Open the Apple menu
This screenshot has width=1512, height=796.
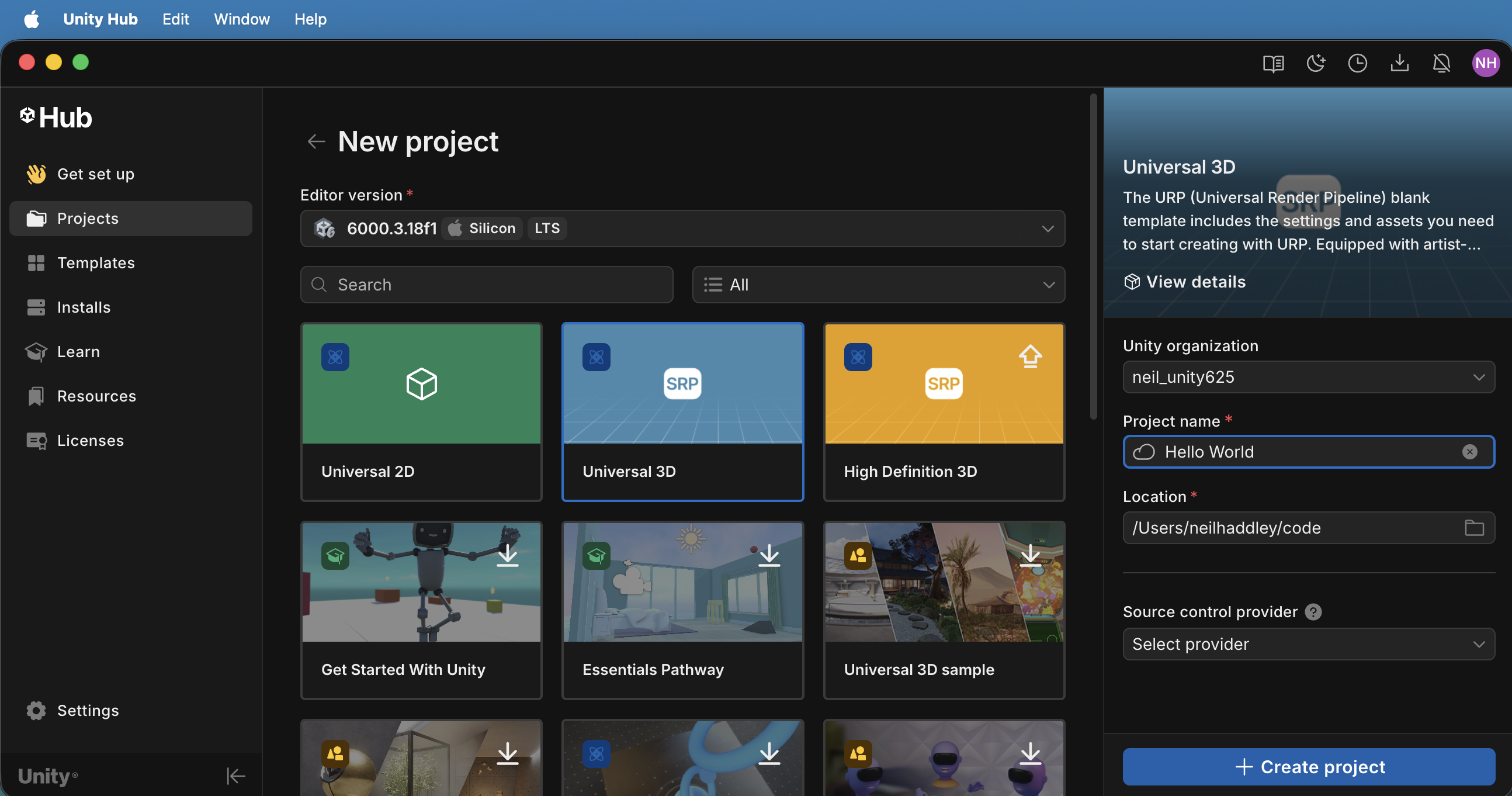32,19
